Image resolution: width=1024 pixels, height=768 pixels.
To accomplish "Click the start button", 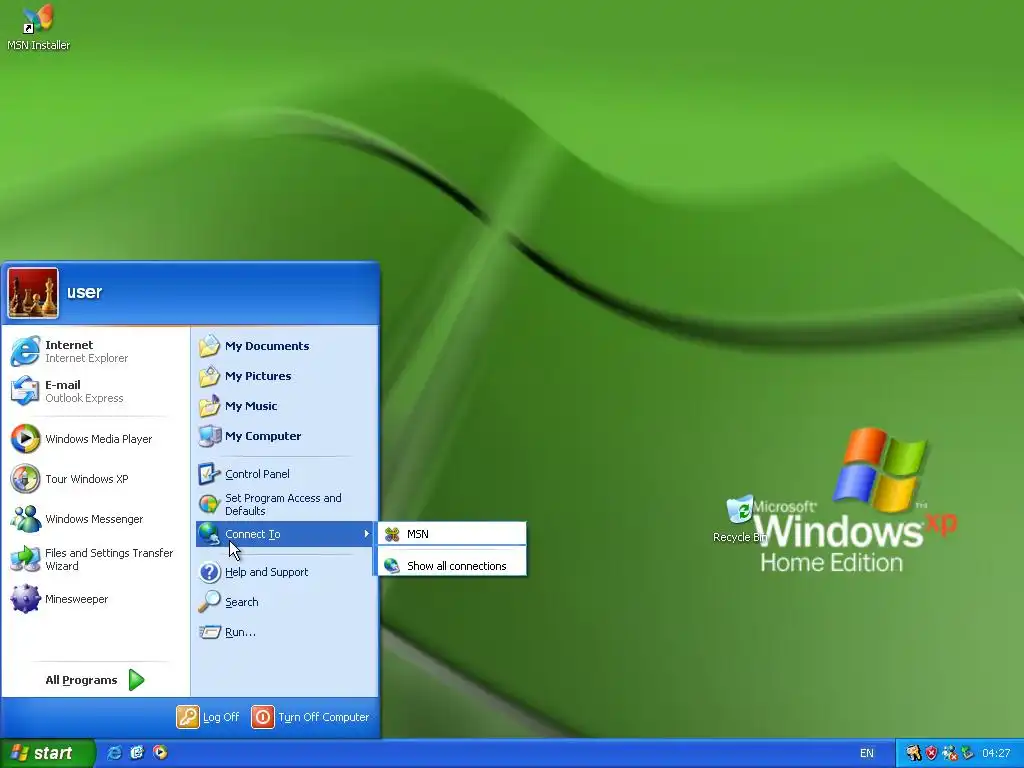I will click(x=47, y=753).
